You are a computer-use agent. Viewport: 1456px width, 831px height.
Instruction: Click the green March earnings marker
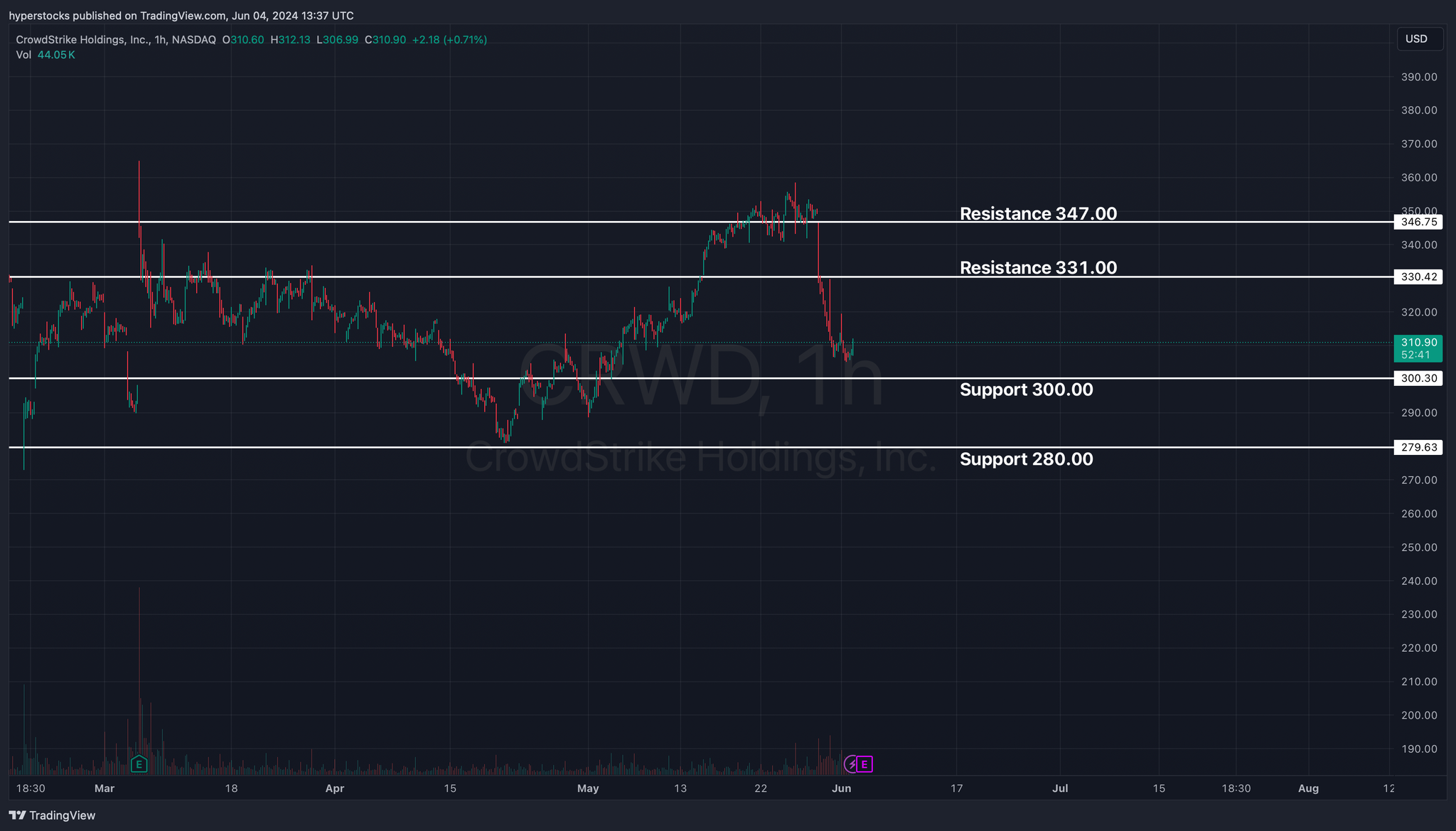click(139, 765)
